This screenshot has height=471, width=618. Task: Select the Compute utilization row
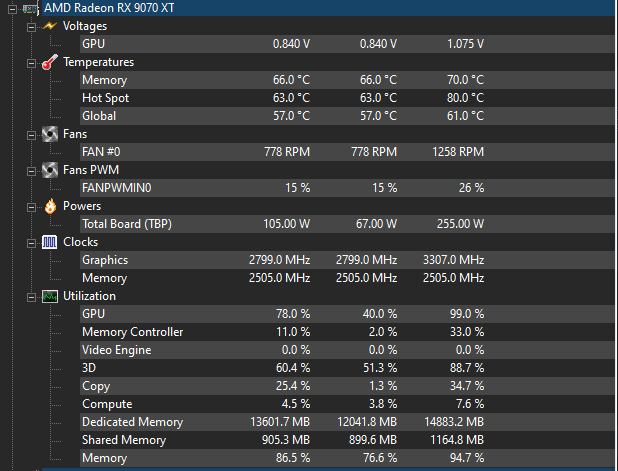click(x=347, y=404)
